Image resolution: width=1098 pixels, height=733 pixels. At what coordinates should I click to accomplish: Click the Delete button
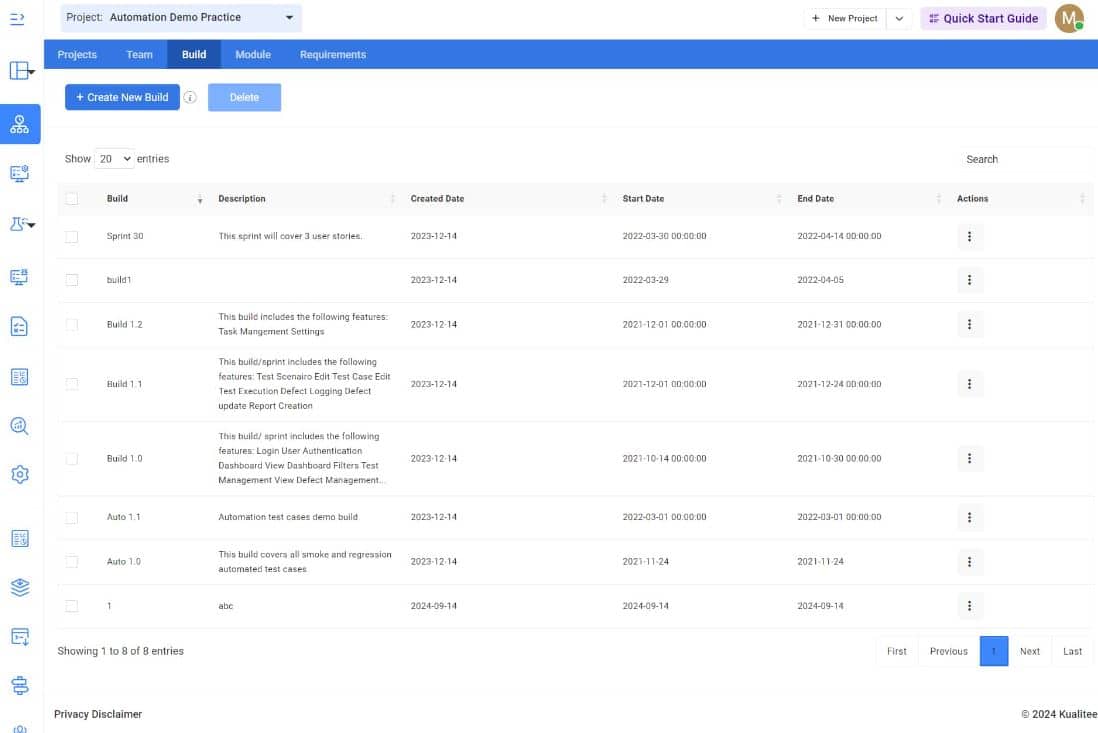point(244,97)
